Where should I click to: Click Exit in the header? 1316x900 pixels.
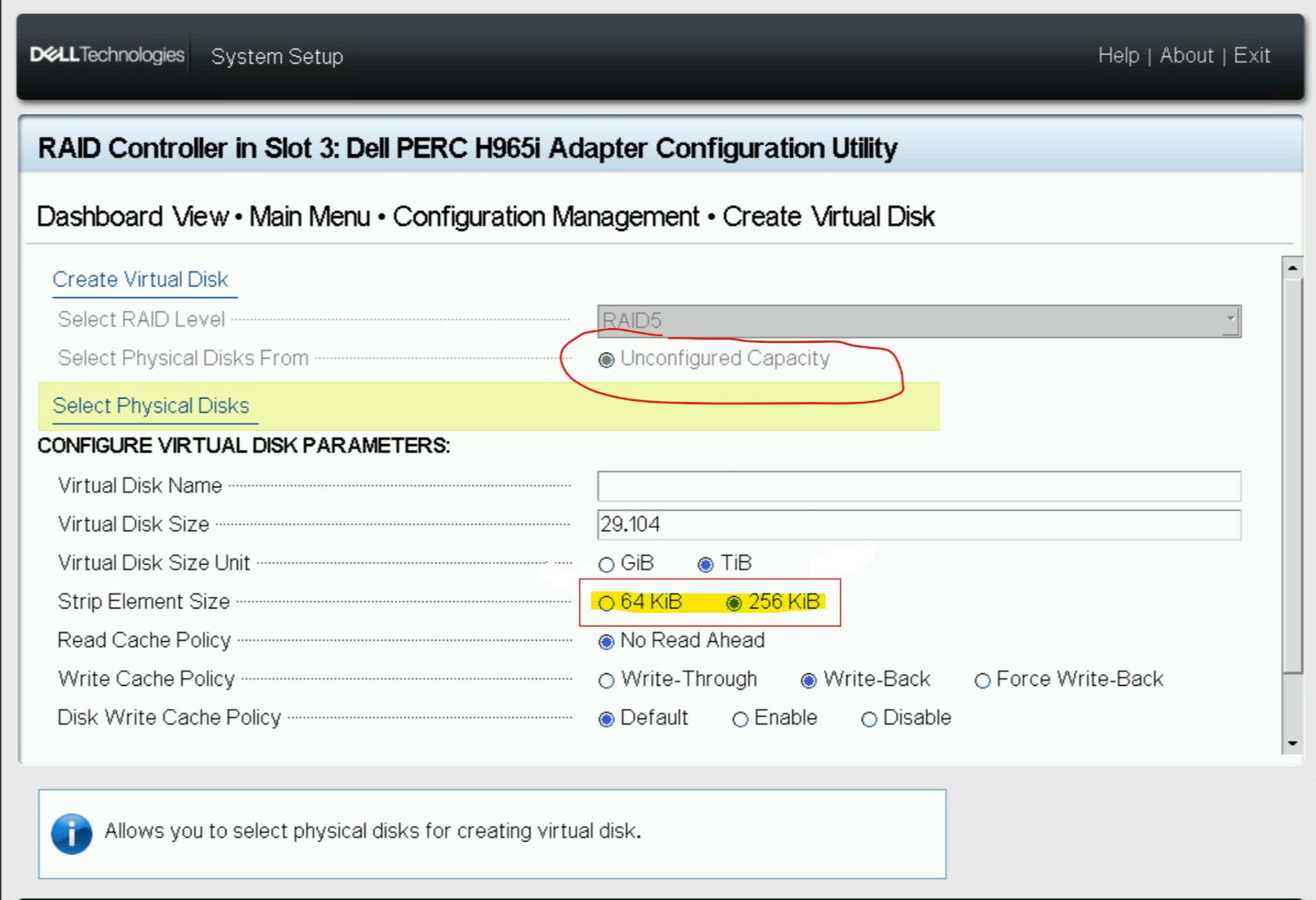pos(1251,56)
